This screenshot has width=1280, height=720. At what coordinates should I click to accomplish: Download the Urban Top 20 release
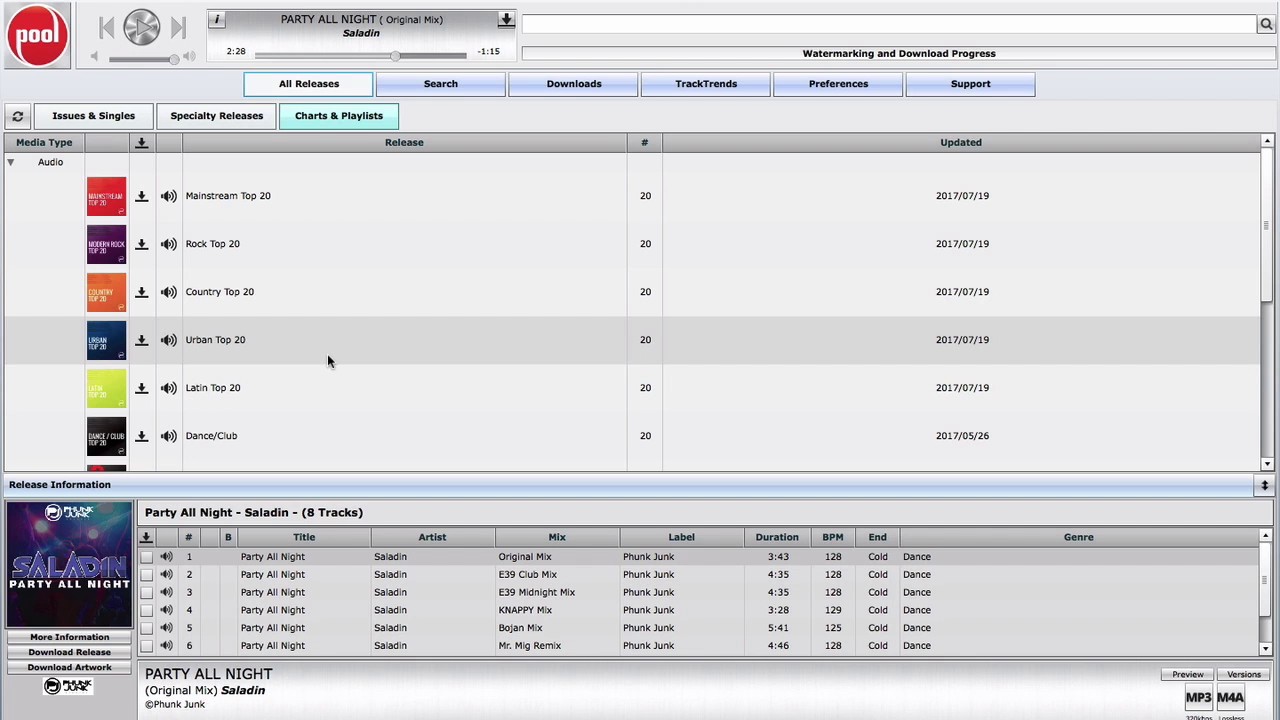141,340
